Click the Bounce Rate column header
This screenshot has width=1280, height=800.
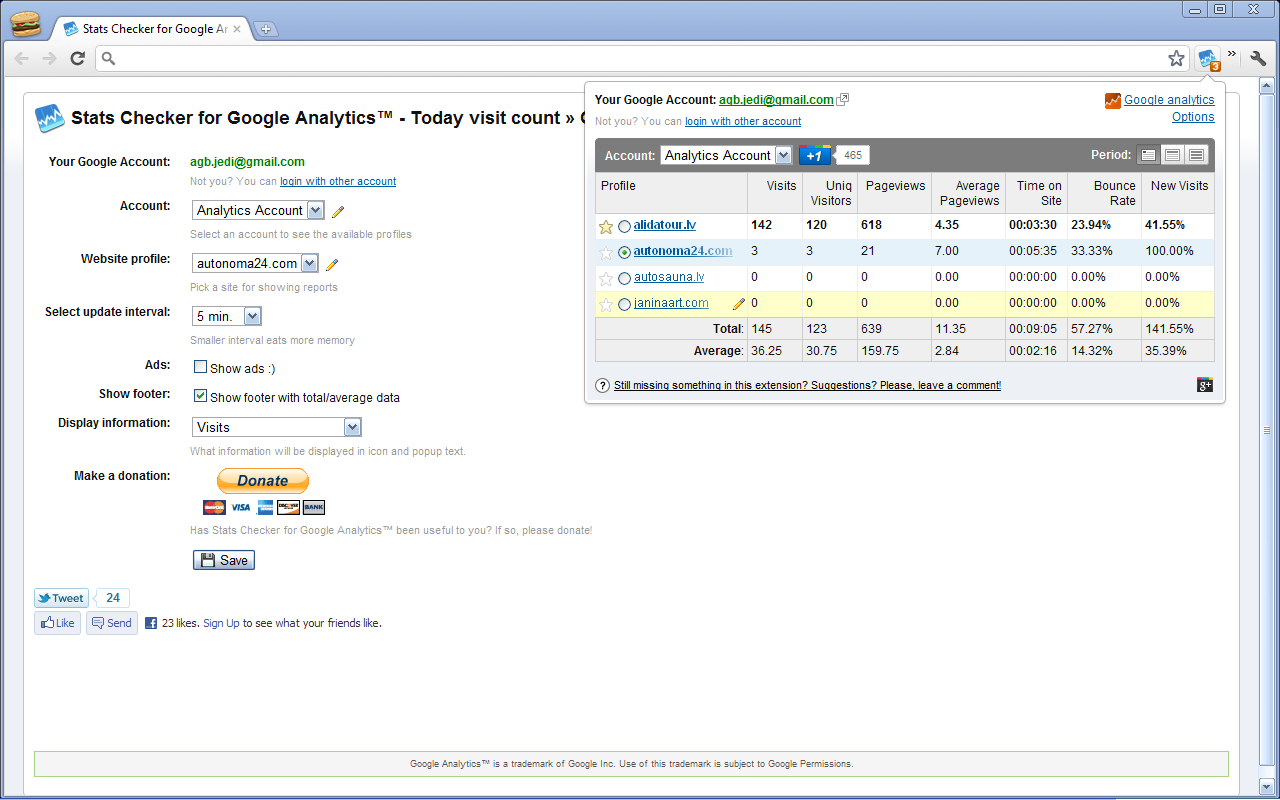coord(1103,193)
